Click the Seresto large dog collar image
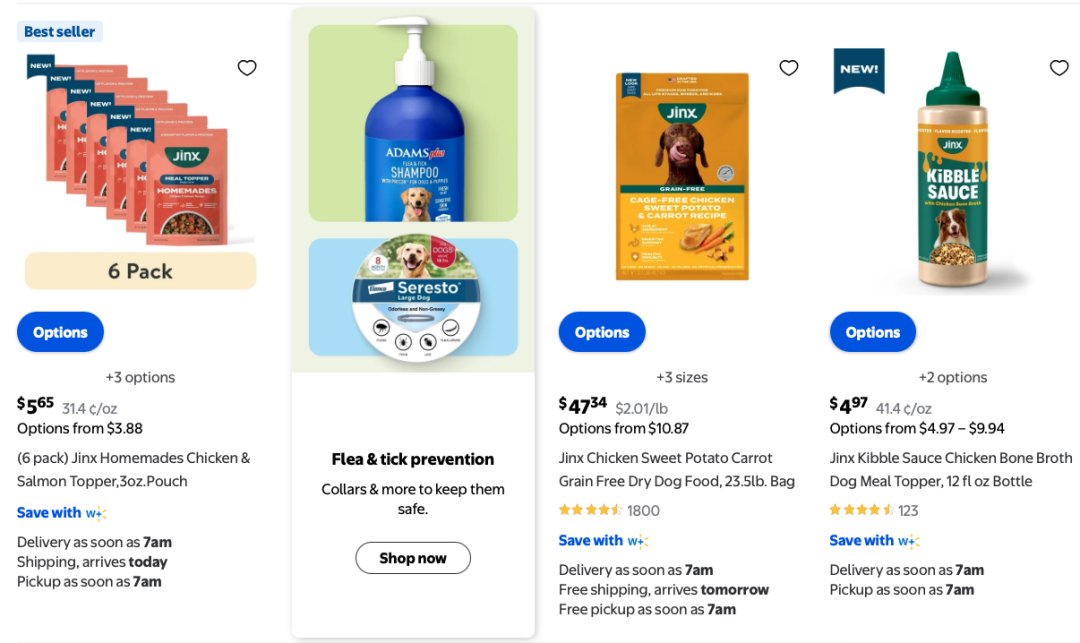 412,297
